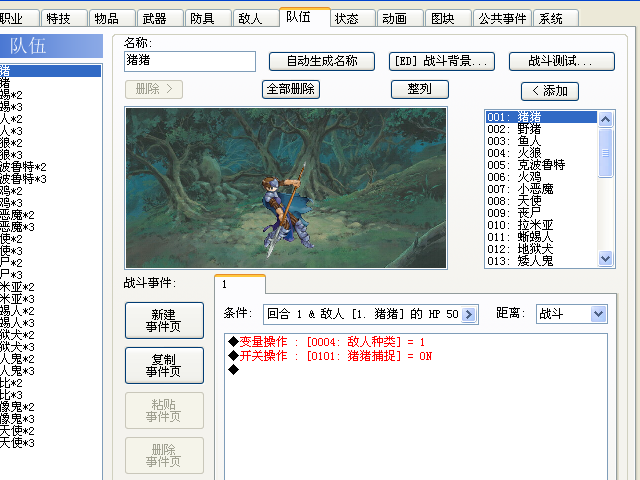This screenshot has width=640, height=480.
Task: Select enemy 011: 蜥蜴人
Action: [x=541, y=237]
